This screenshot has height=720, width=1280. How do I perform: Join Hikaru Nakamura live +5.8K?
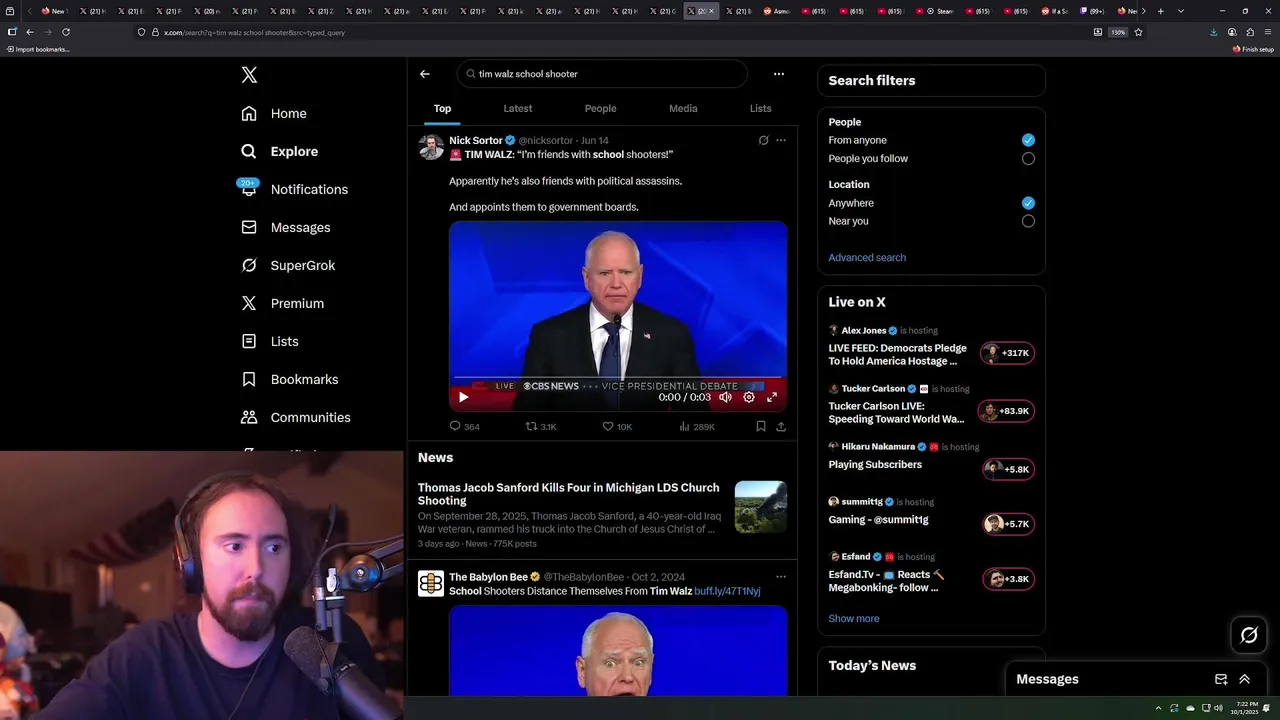coord(1007,469)
